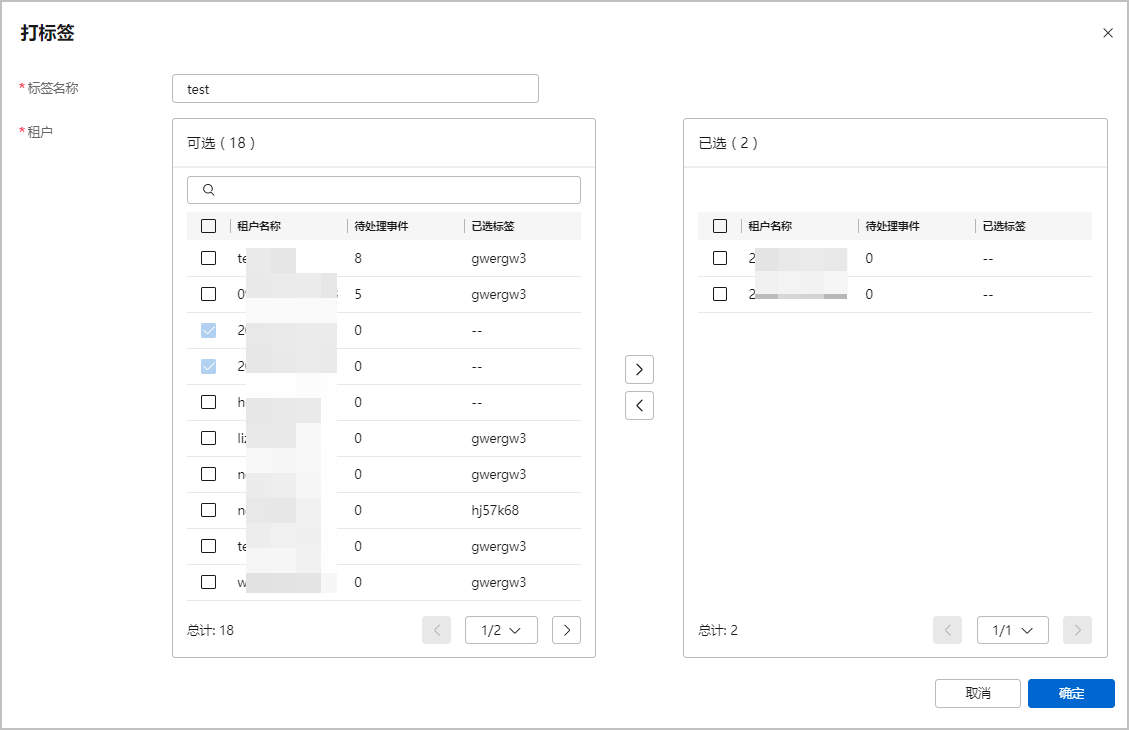Check the row tagged hj57k68
This screenshot has height=730, width=1129.
point(208,510)
